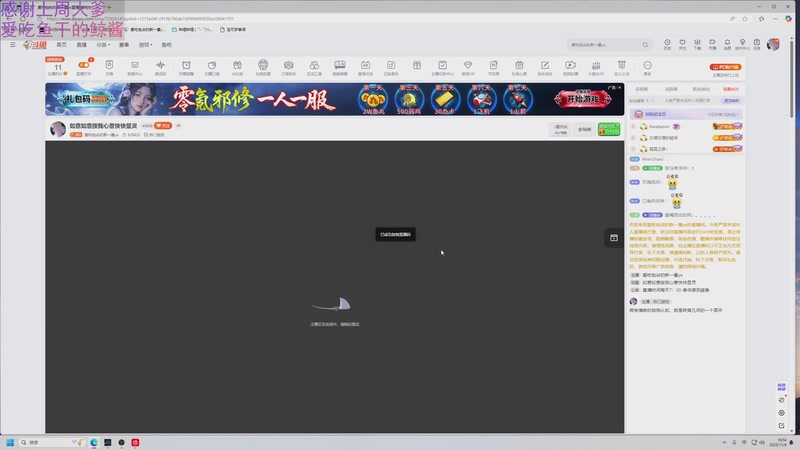This screenshot has width=800, height=450.
Task: Open the tasks icon beside the avatar
Action: [757, 42]
